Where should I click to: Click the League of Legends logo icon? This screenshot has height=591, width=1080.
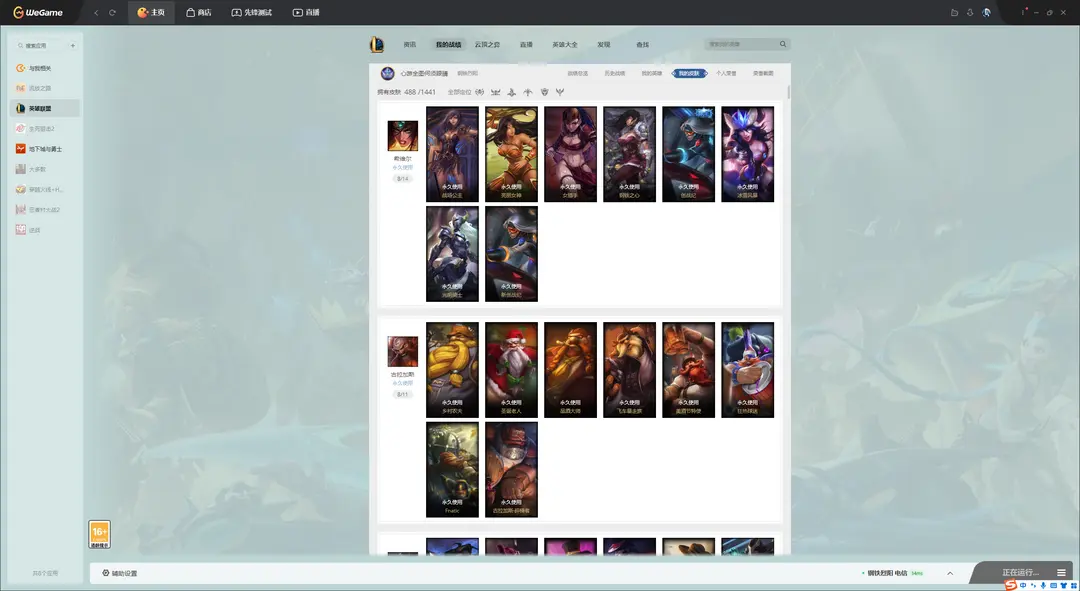point(377,44)
